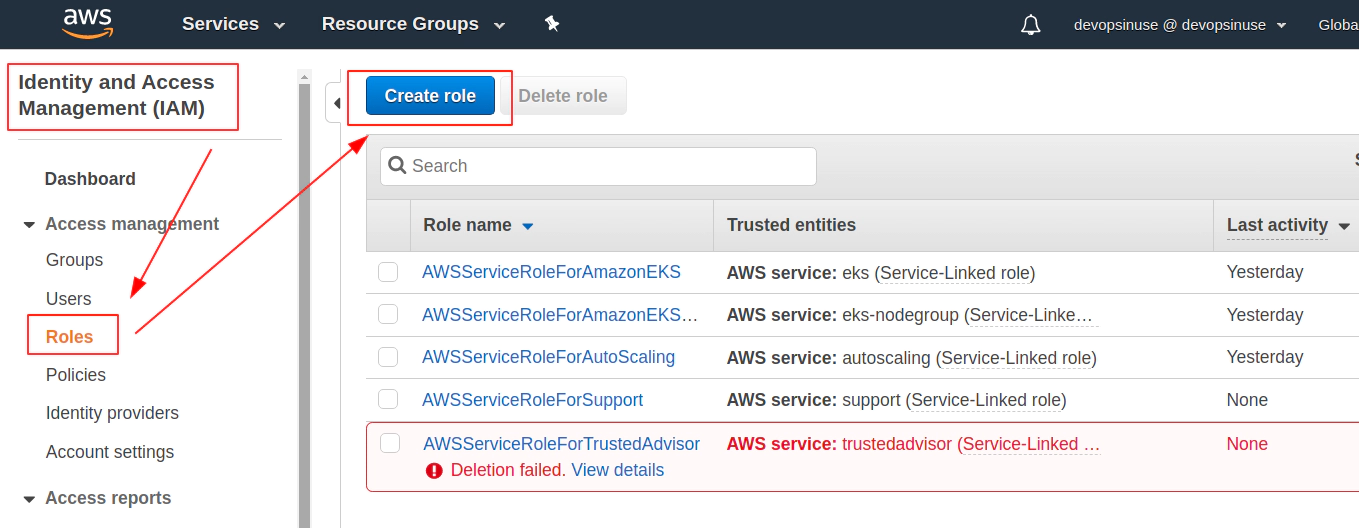The height and width of the screenshot is (528, 1359).
Task: Open Policies in the sidebar
Action: [76, 375]
